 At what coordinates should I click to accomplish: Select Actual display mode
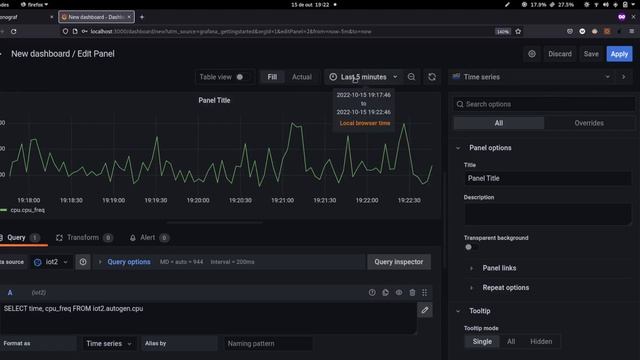tap(302, 77)
